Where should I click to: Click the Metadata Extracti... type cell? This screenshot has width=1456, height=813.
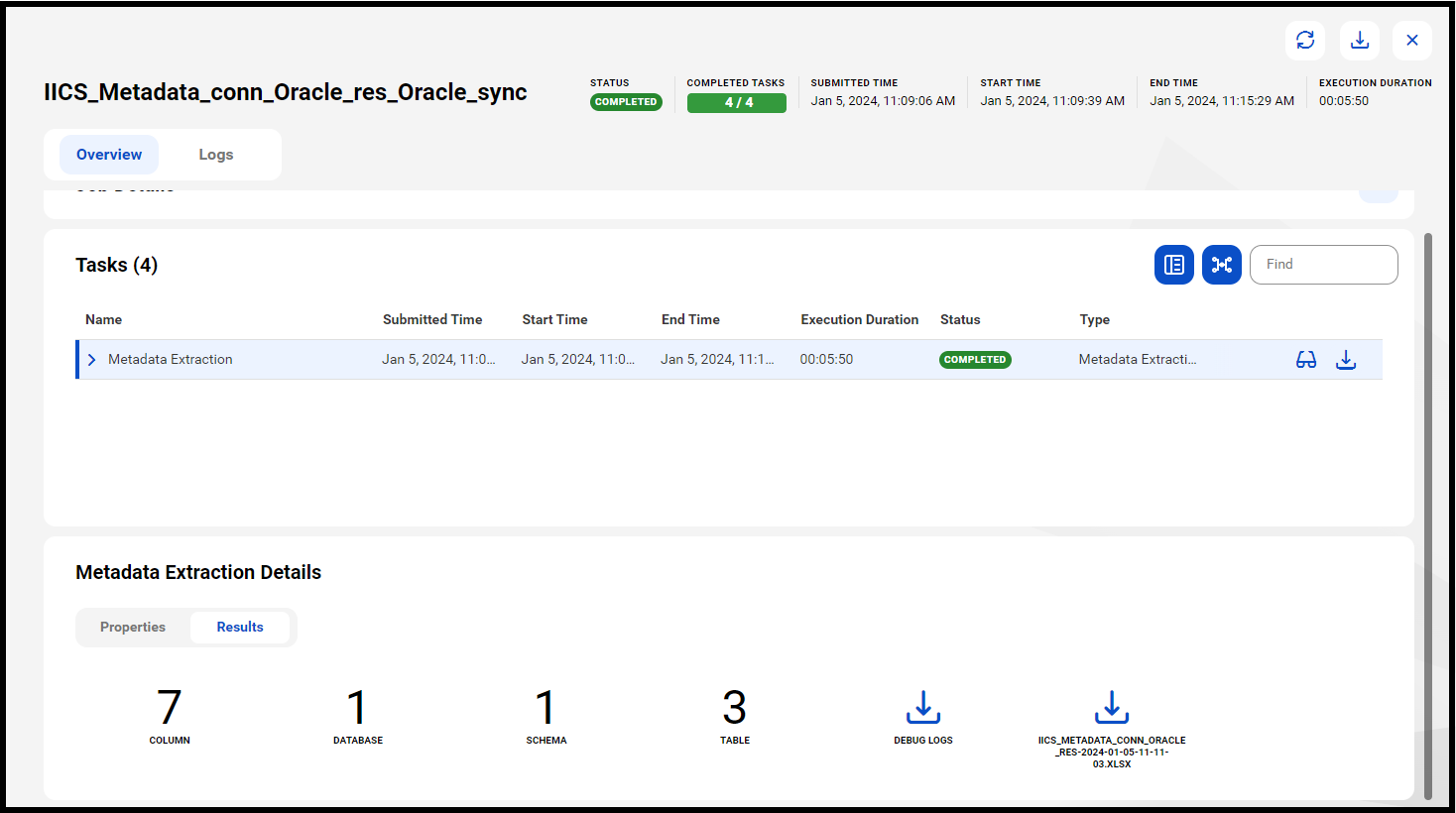point(1138,360)
